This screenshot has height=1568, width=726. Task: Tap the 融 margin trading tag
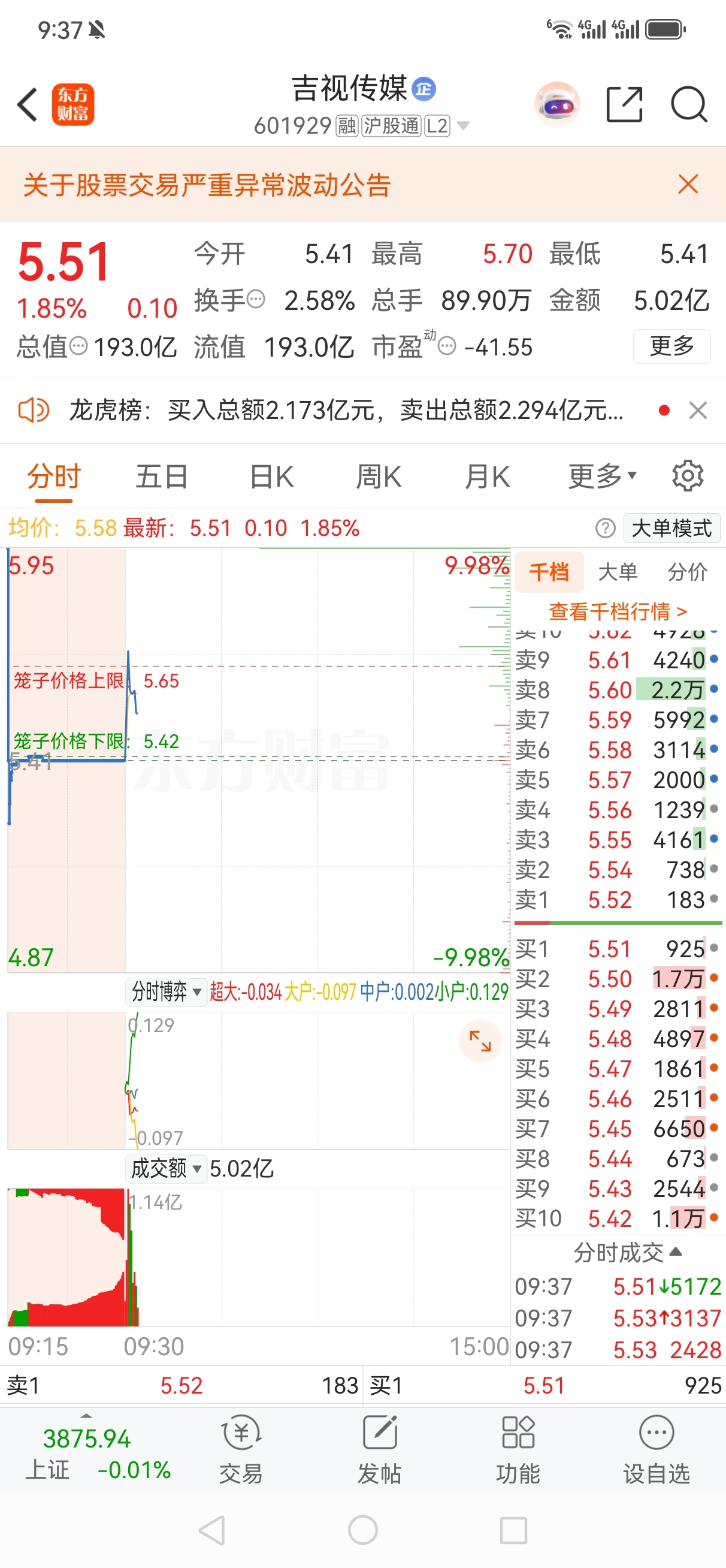pyautogui.click(x=347, y=126)
